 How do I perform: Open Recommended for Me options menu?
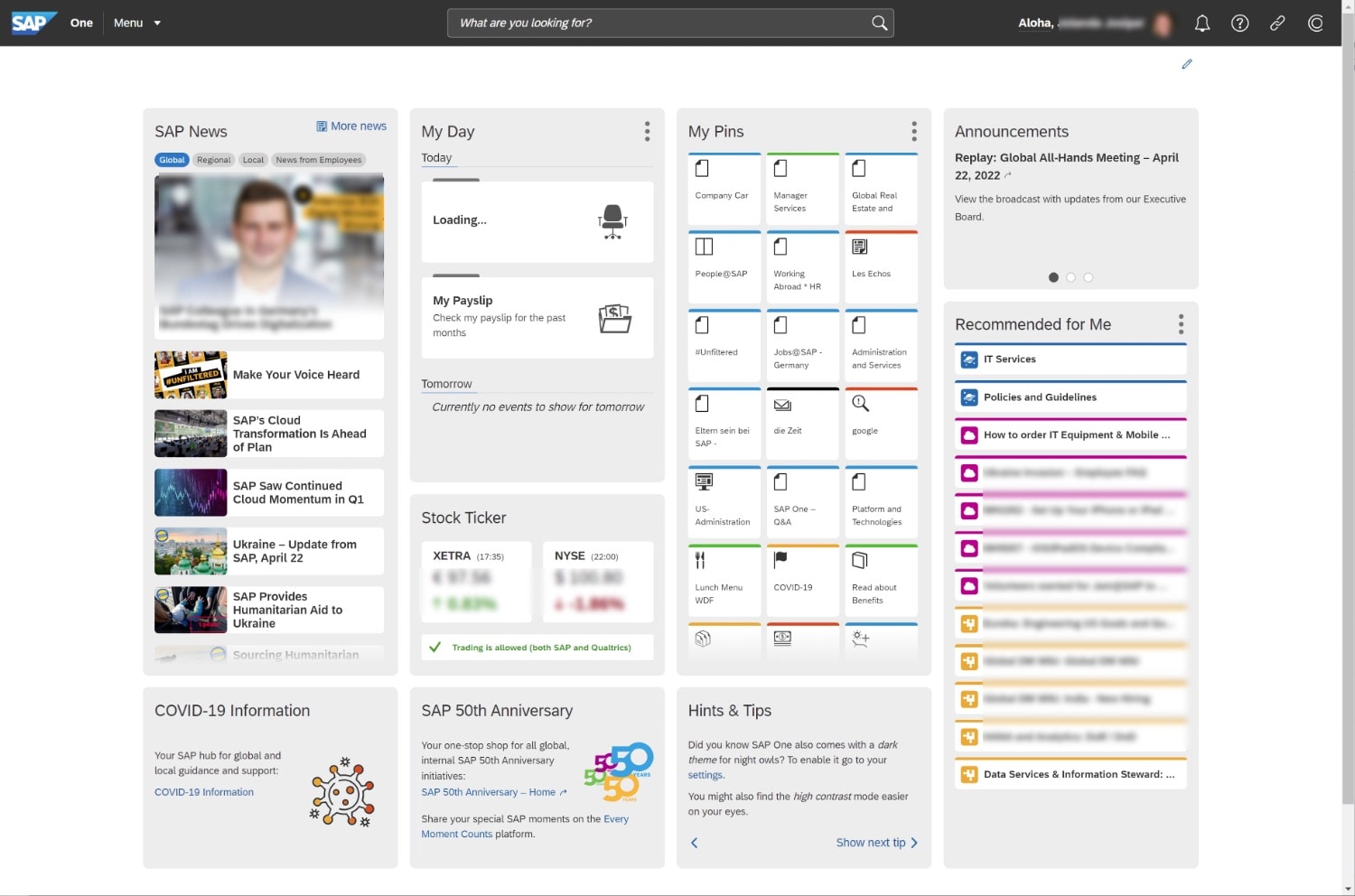[x=1181, y=324]
